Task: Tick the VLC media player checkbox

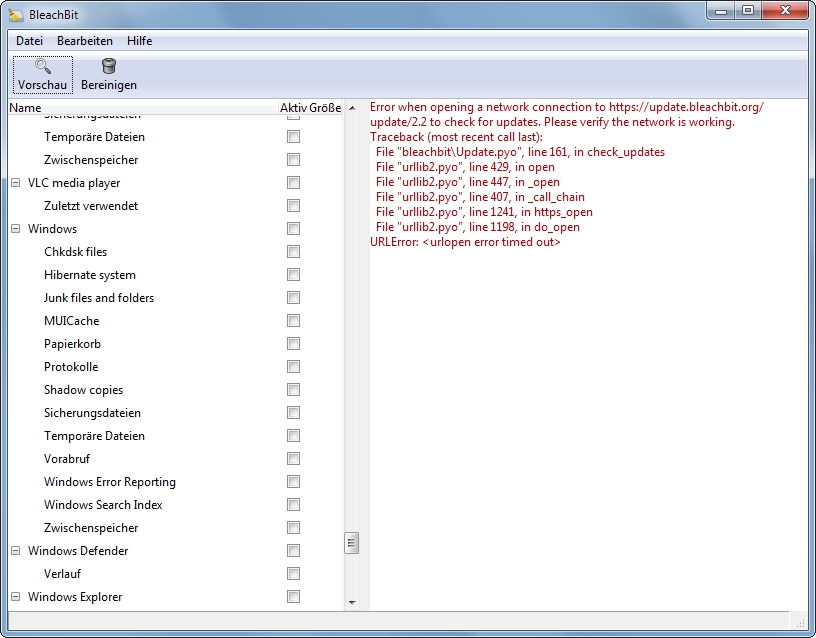Action: [294, 183]
